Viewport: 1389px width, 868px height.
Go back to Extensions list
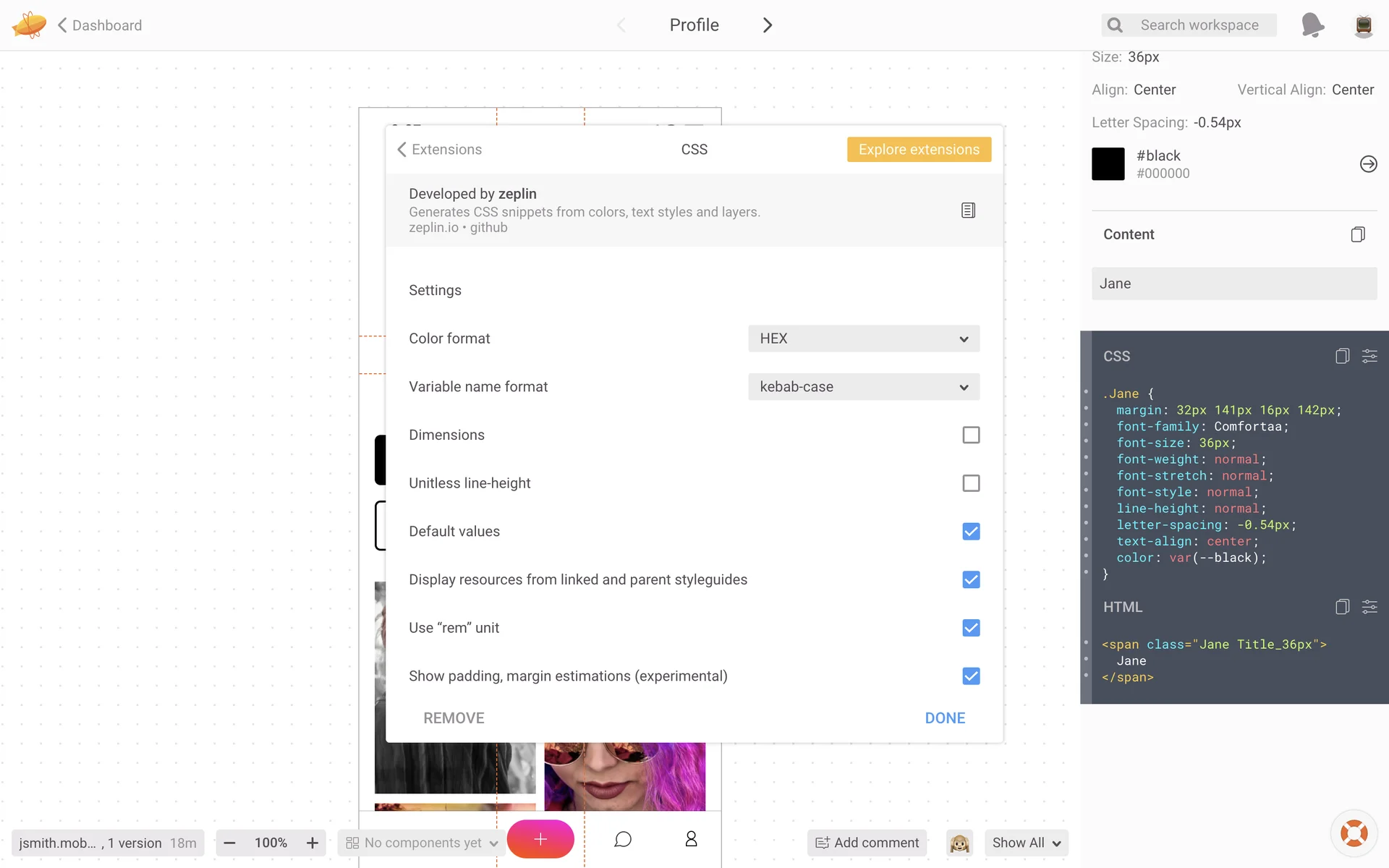439,150
